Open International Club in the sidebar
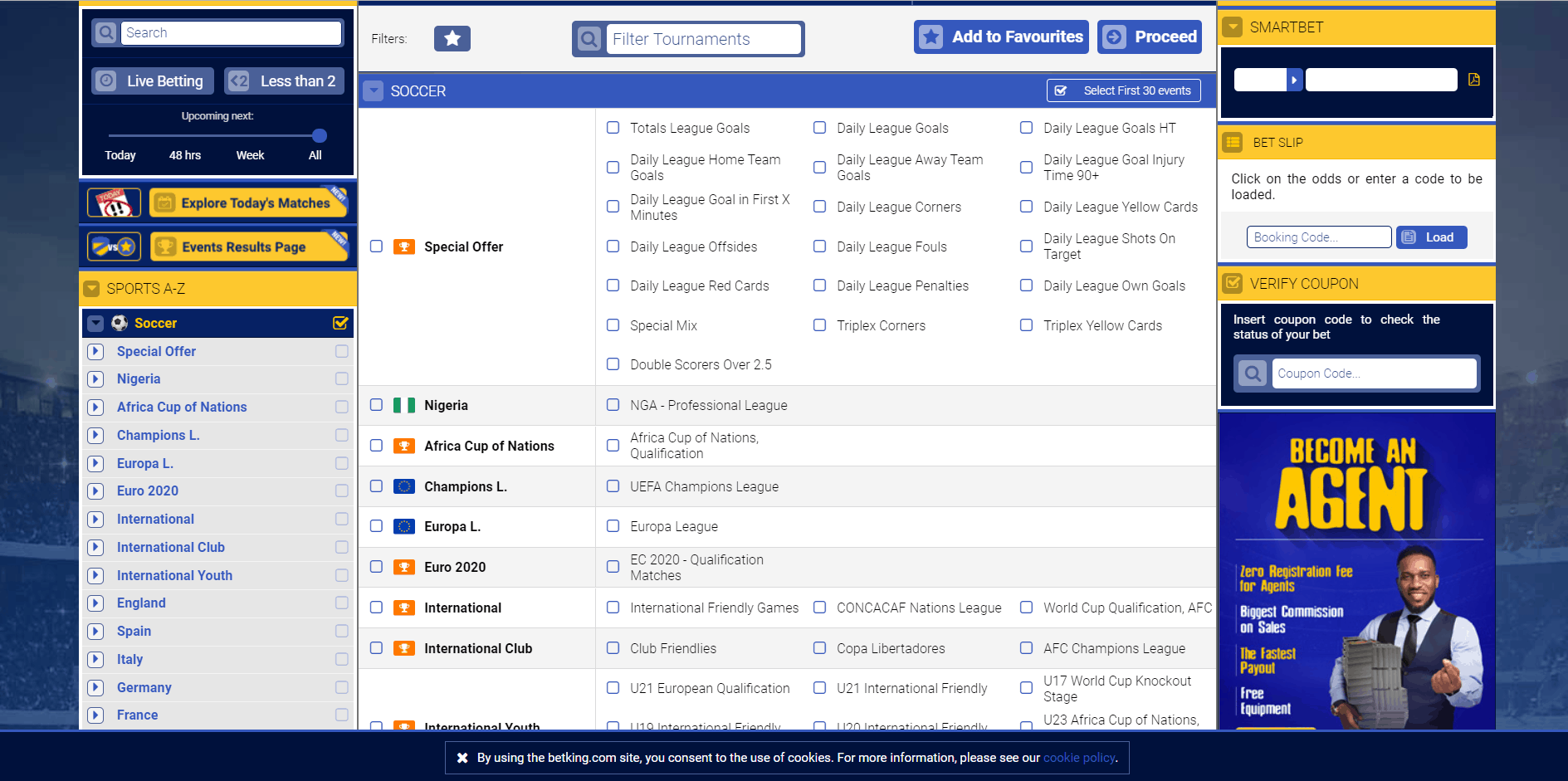The height and width of the screenshot is (781, 1568). click(x=171, y=547)
